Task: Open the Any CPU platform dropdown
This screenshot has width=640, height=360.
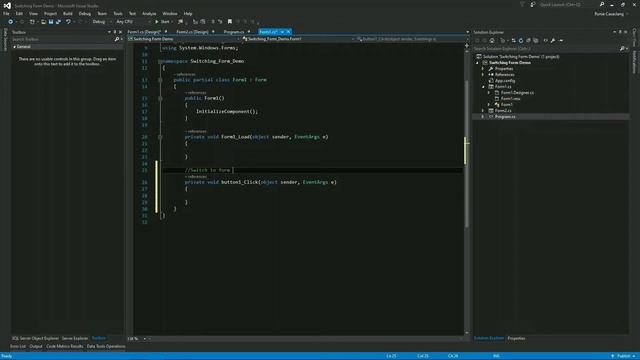Action: pyautogui.click(x=133, y=22)
